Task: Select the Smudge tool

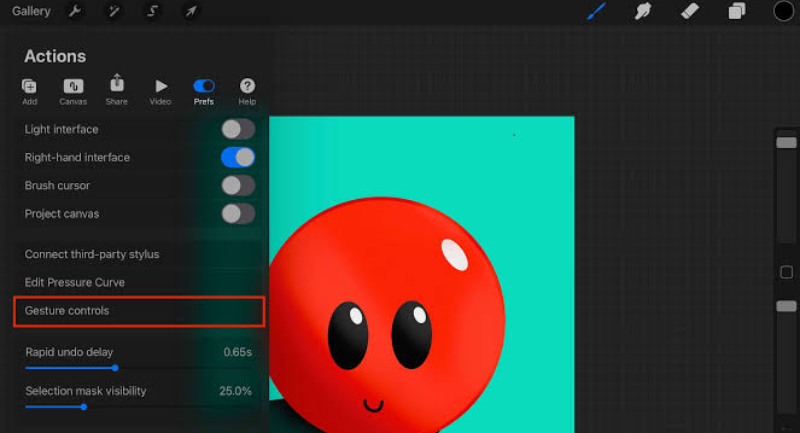Action: click(644, 12)
